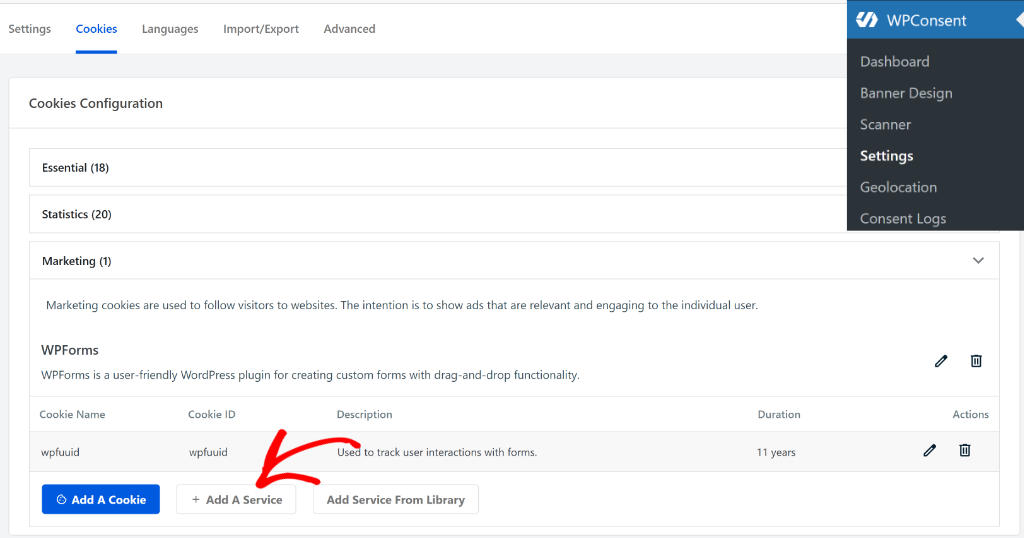Click the Cookie ID column header
The width and height of the screenshot is (1024, 538).
pos(212,415)
